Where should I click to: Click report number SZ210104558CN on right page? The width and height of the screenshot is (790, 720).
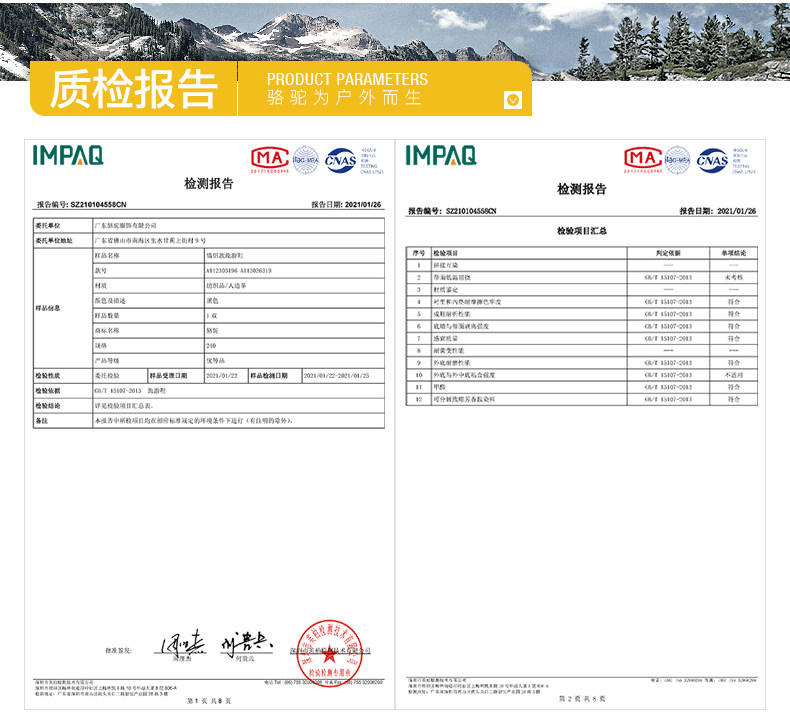tap(471, 211)
